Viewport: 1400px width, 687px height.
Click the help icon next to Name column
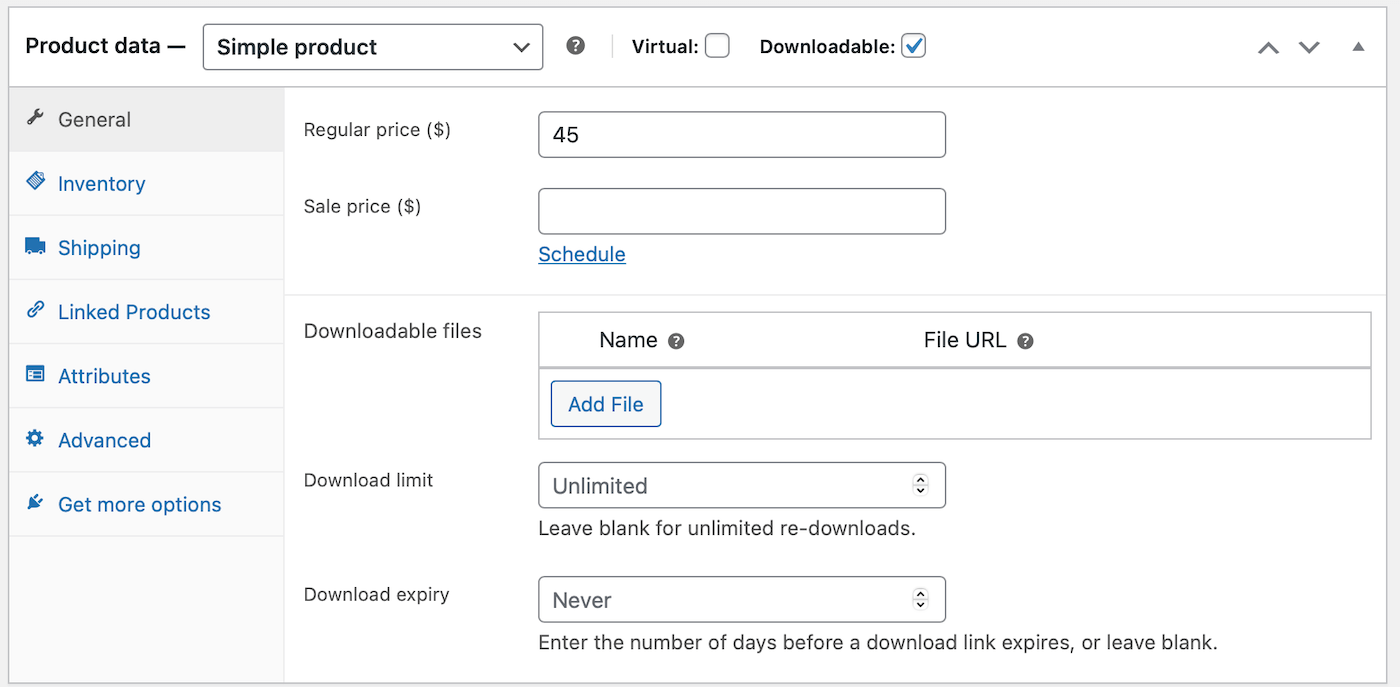pyautogui.click(x=676, y=340)
